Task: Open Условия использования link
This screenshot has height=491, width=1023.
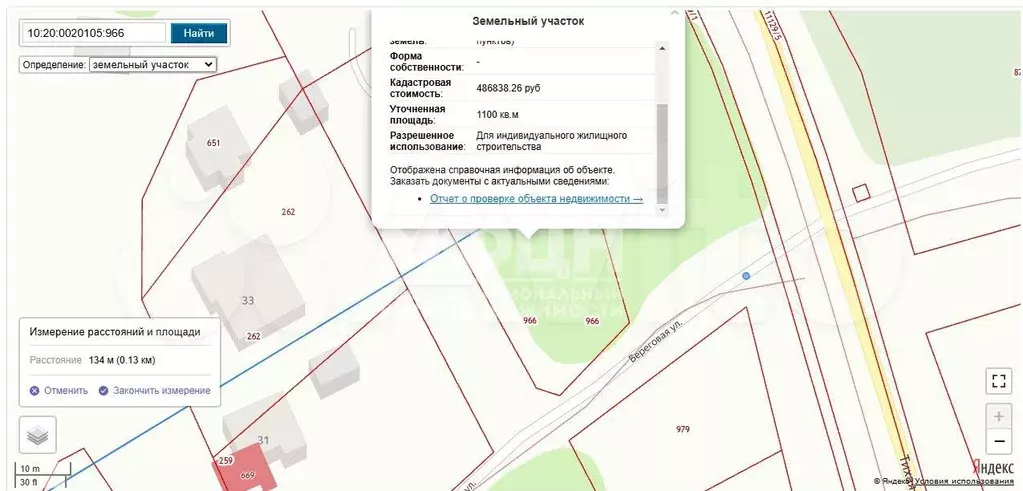Action: point(964,482)
